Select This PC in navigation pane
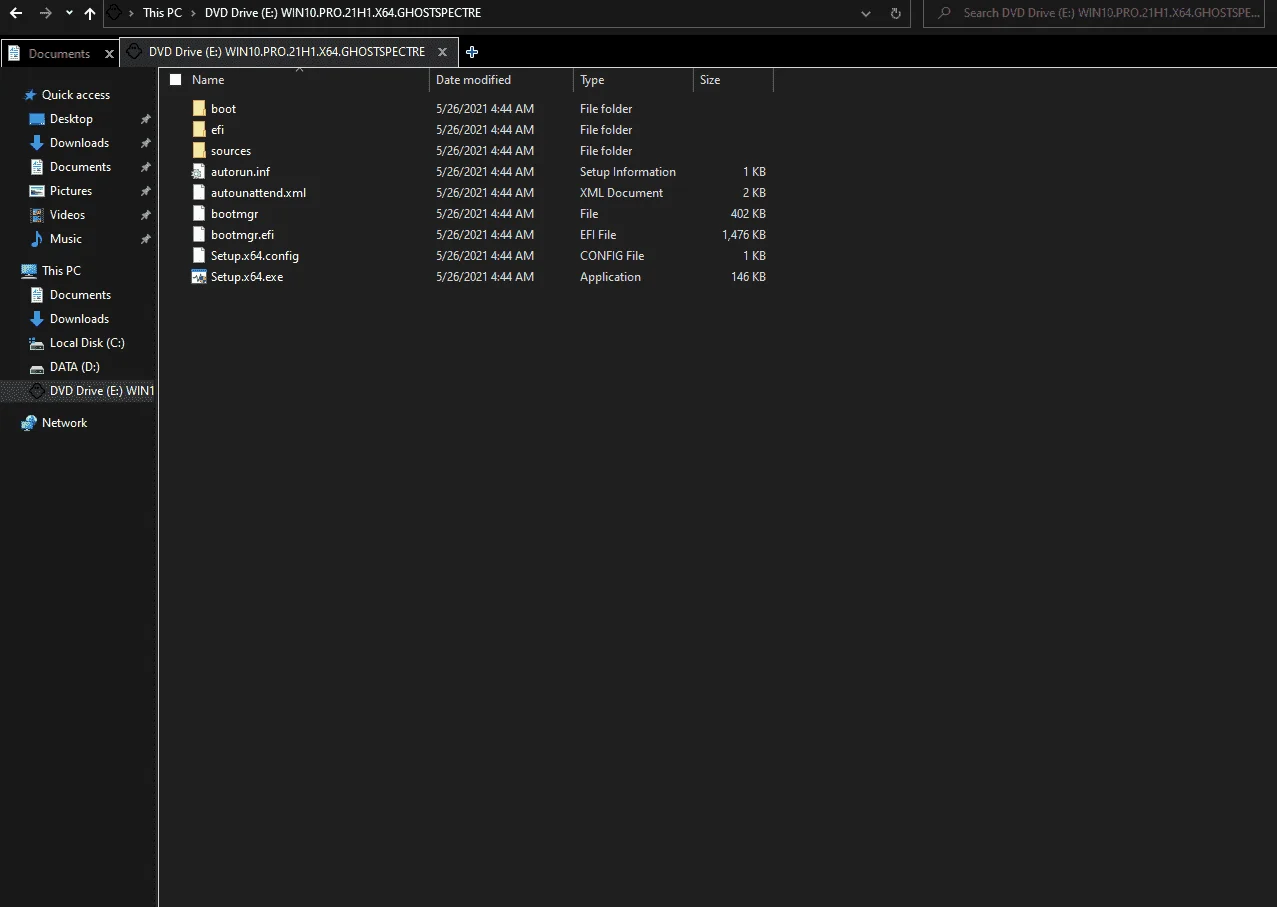The width and height of the screenshot is (1277, 907). tap(61, 271)
